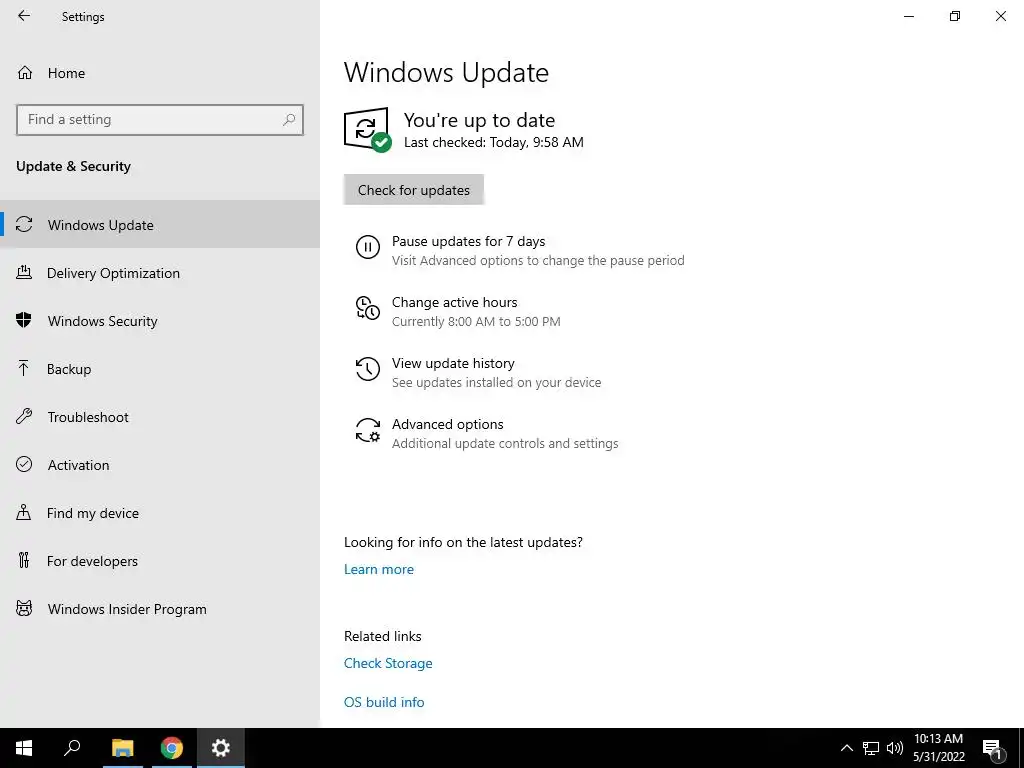The height and width of the screenshot is (768, 1024).
Task: Click the Backup arrow icon
Action: point(24,368)
